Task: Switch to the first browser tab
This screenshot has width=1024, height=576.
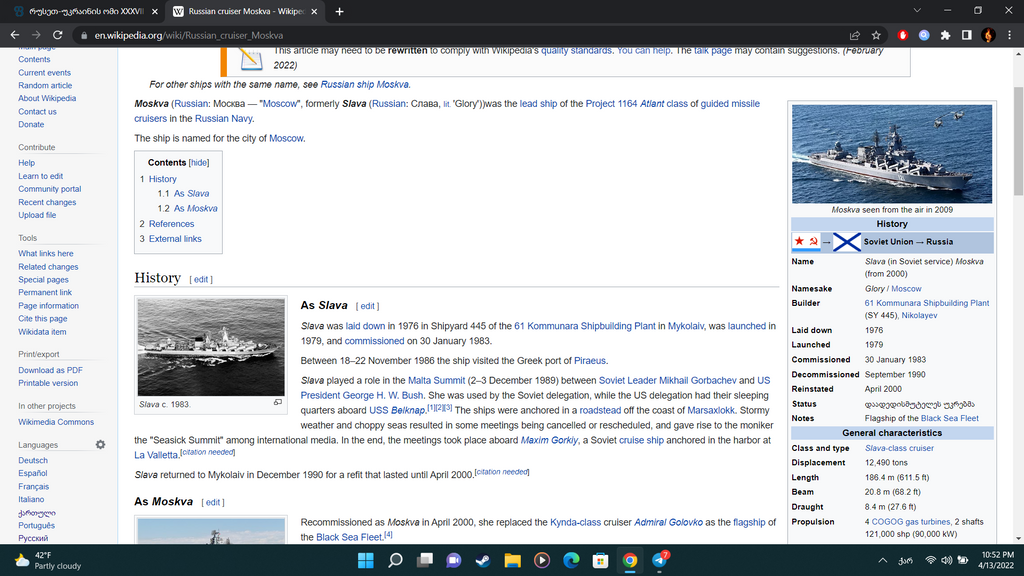Action: (x=80, y=11)
